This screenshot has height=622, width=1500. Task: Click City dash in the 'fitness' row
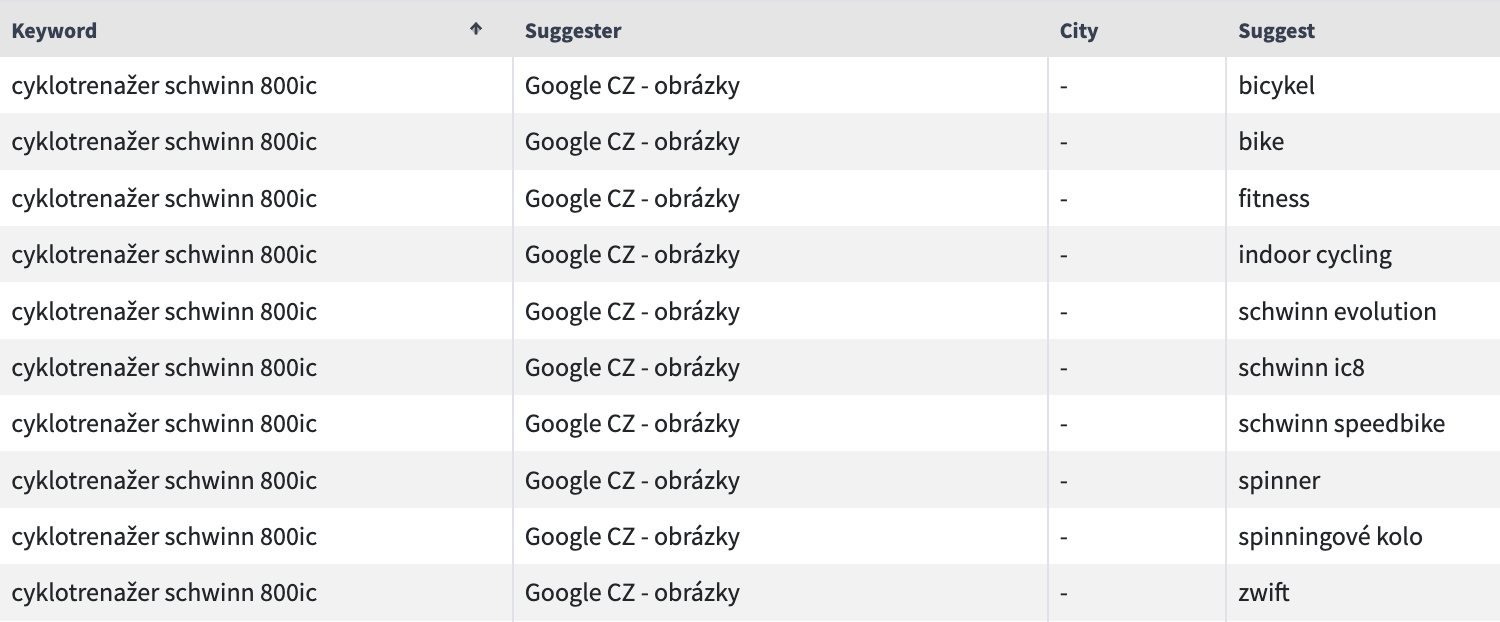click(x=1064, y=198)
